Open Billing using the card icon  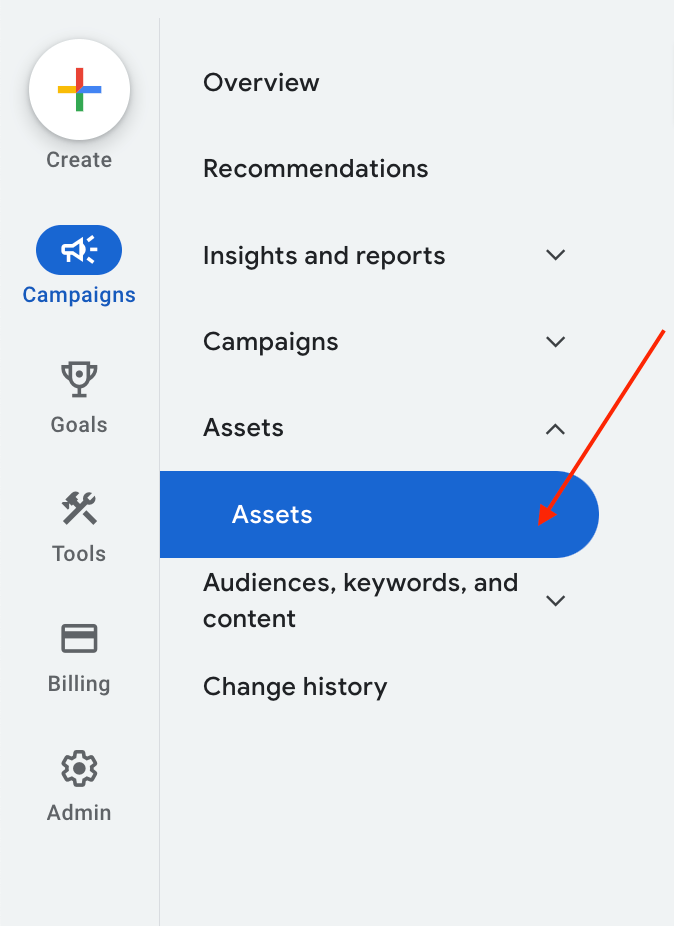(x=79, y=638)
